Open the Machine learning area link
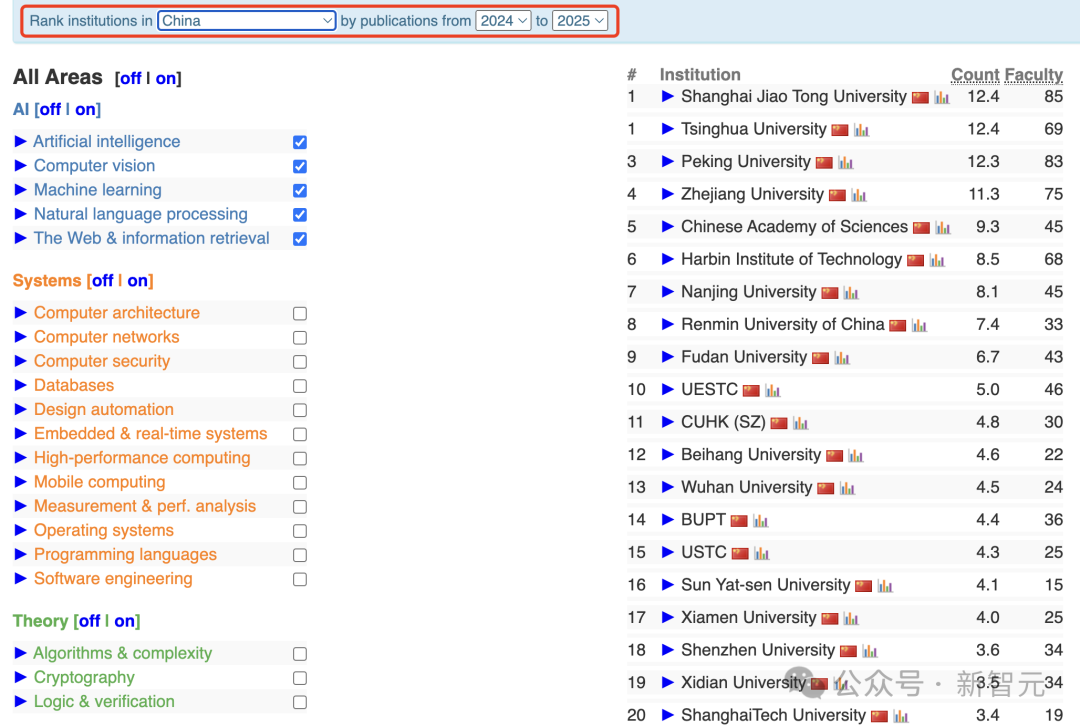 98,190
